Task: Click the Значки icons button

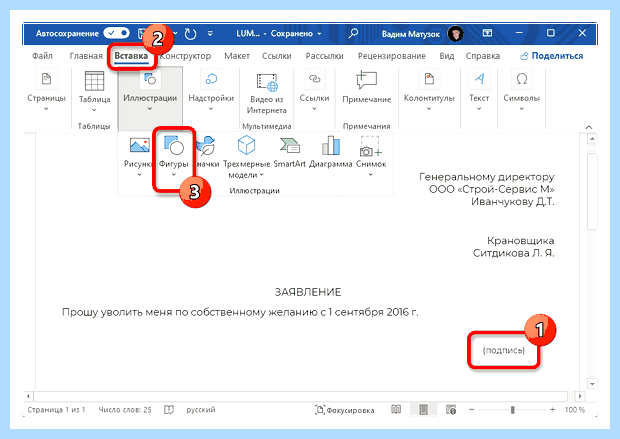Action: click(207, 153)
